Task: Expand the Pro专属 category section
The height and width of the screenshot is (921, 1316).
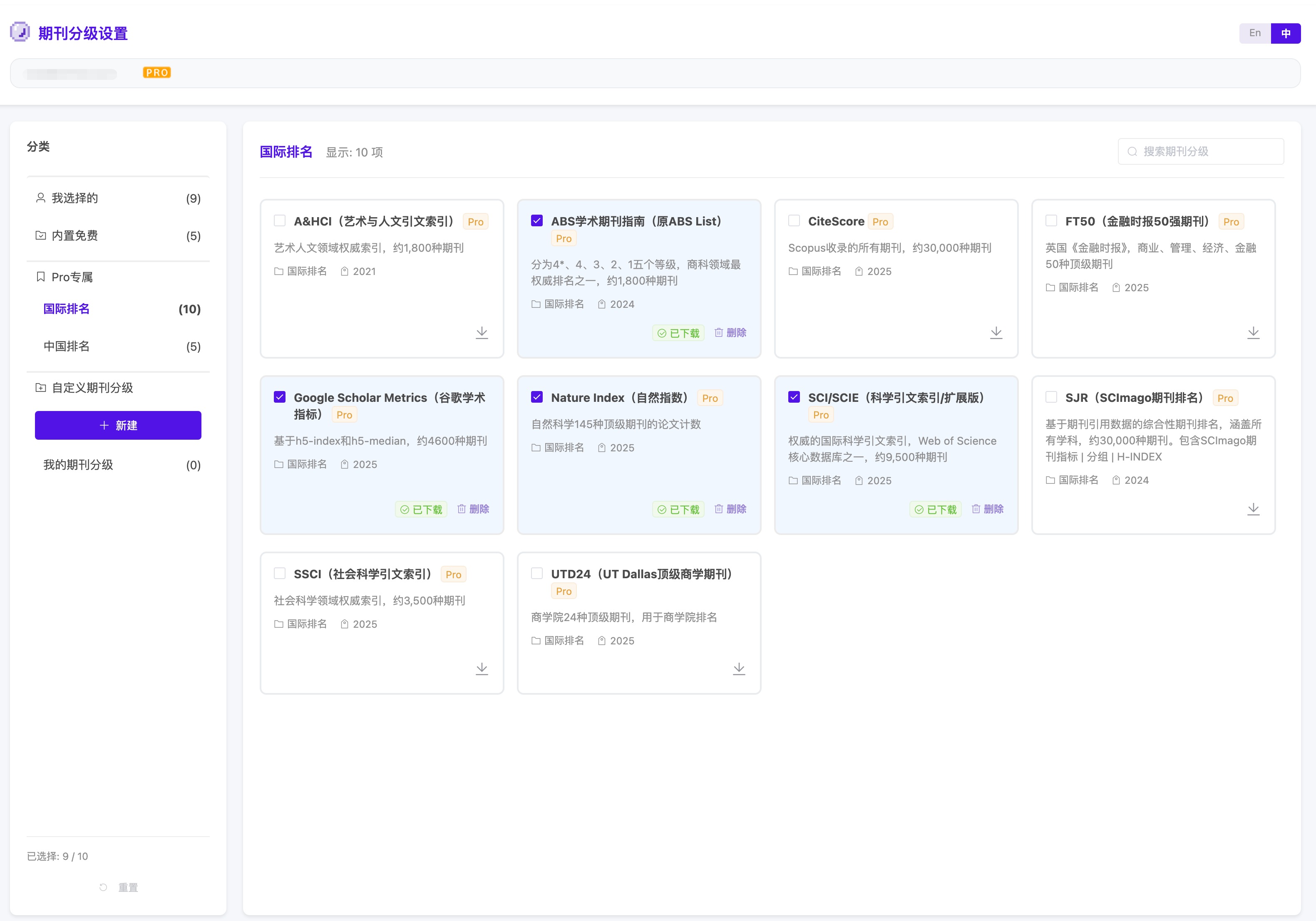Action: click(72, 277)
